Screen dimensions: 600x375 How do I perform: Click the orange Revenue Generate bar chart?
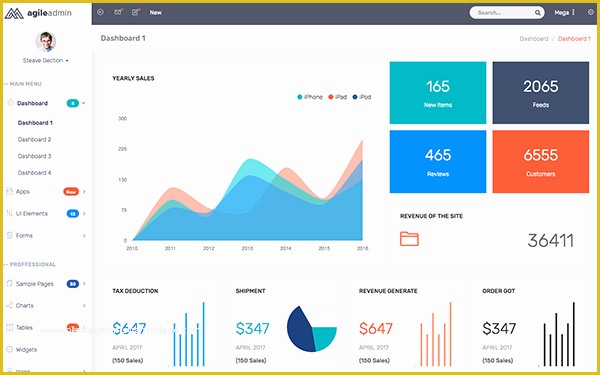click(435, 334)
